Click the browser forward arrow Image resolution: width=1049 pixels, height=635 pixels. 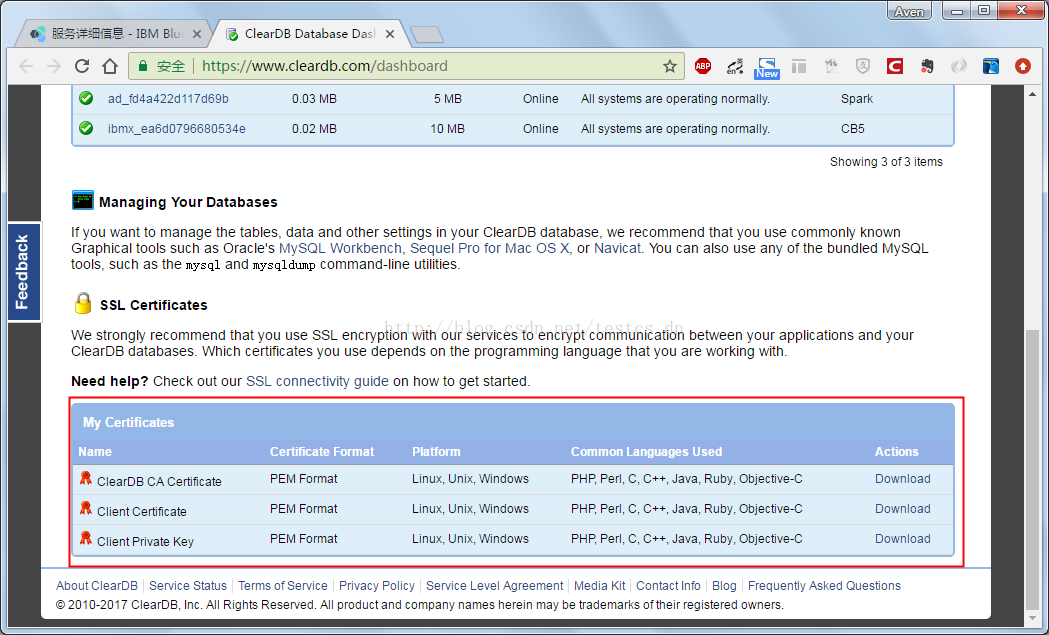(54, 66)
